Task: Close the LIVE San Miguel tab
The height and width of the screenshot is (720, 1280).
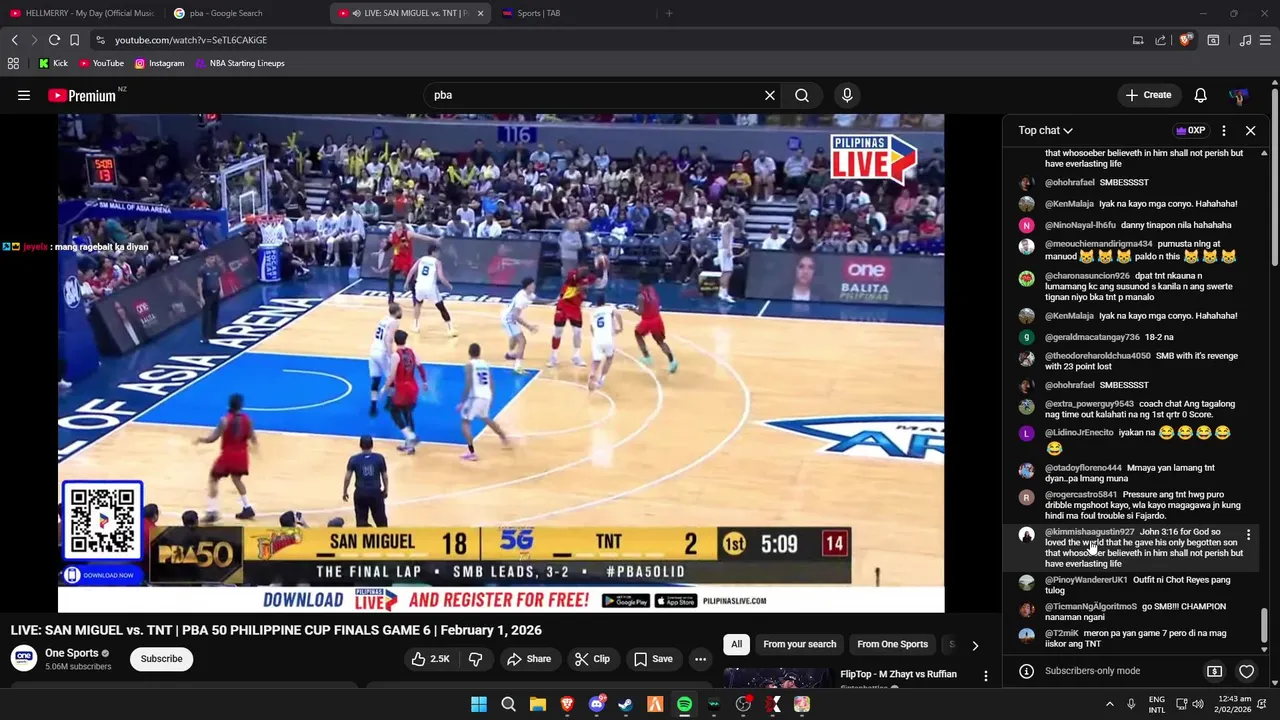Action: pos(480,13)
